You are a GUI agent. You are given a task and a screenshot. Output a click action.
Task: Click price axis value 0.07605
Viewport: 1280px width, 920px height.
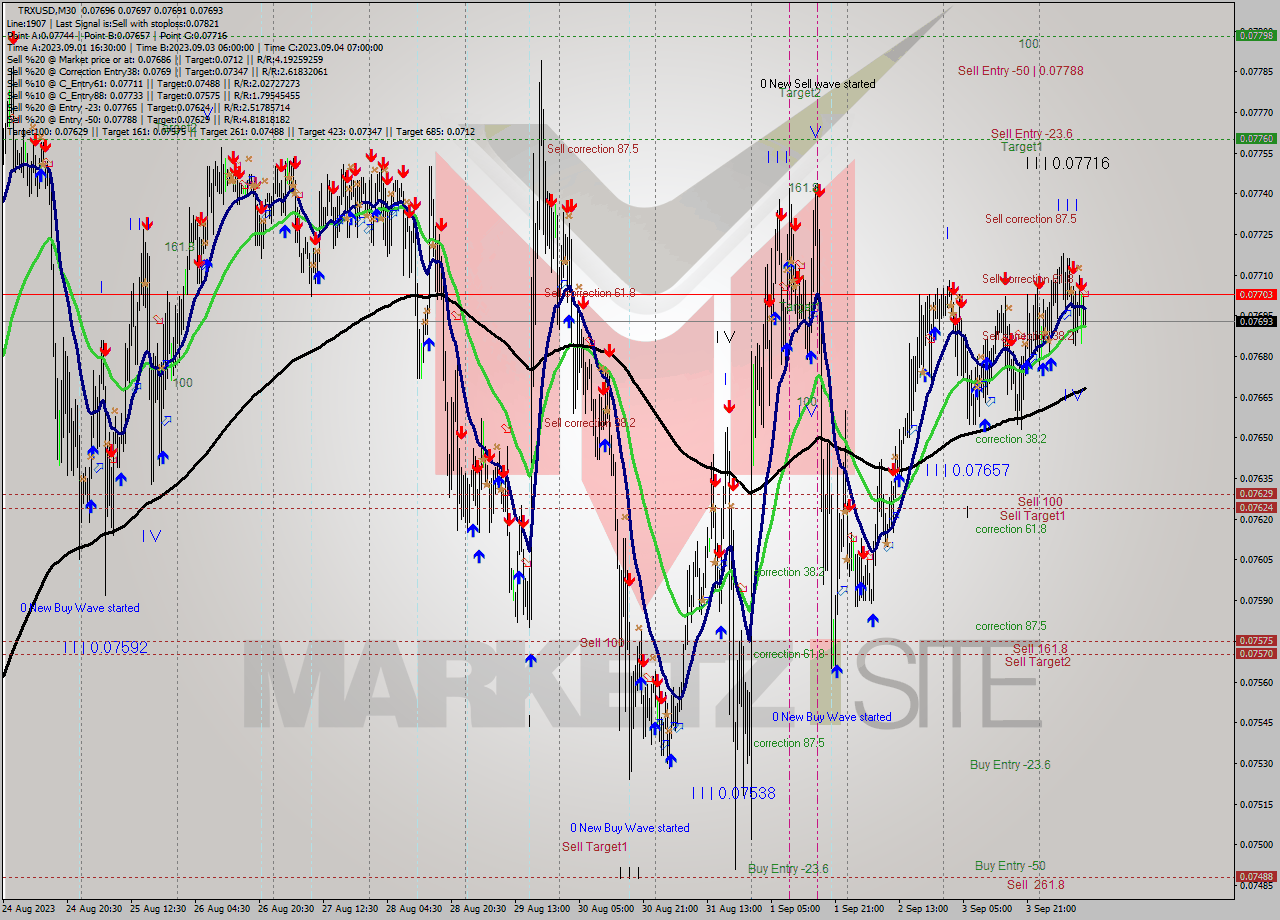pyautogui.click(x=1256, y=560)
